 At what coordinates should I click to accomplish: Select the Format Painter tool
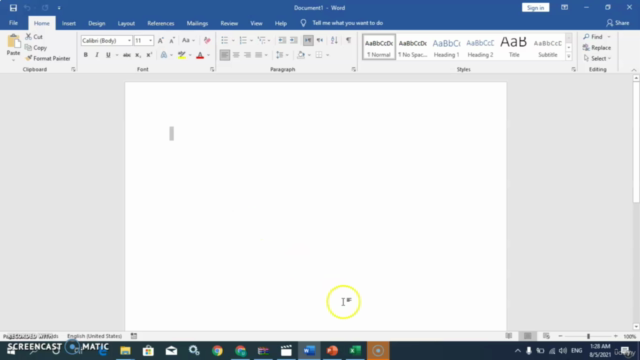pyautogui.click(x=48, y=58)
